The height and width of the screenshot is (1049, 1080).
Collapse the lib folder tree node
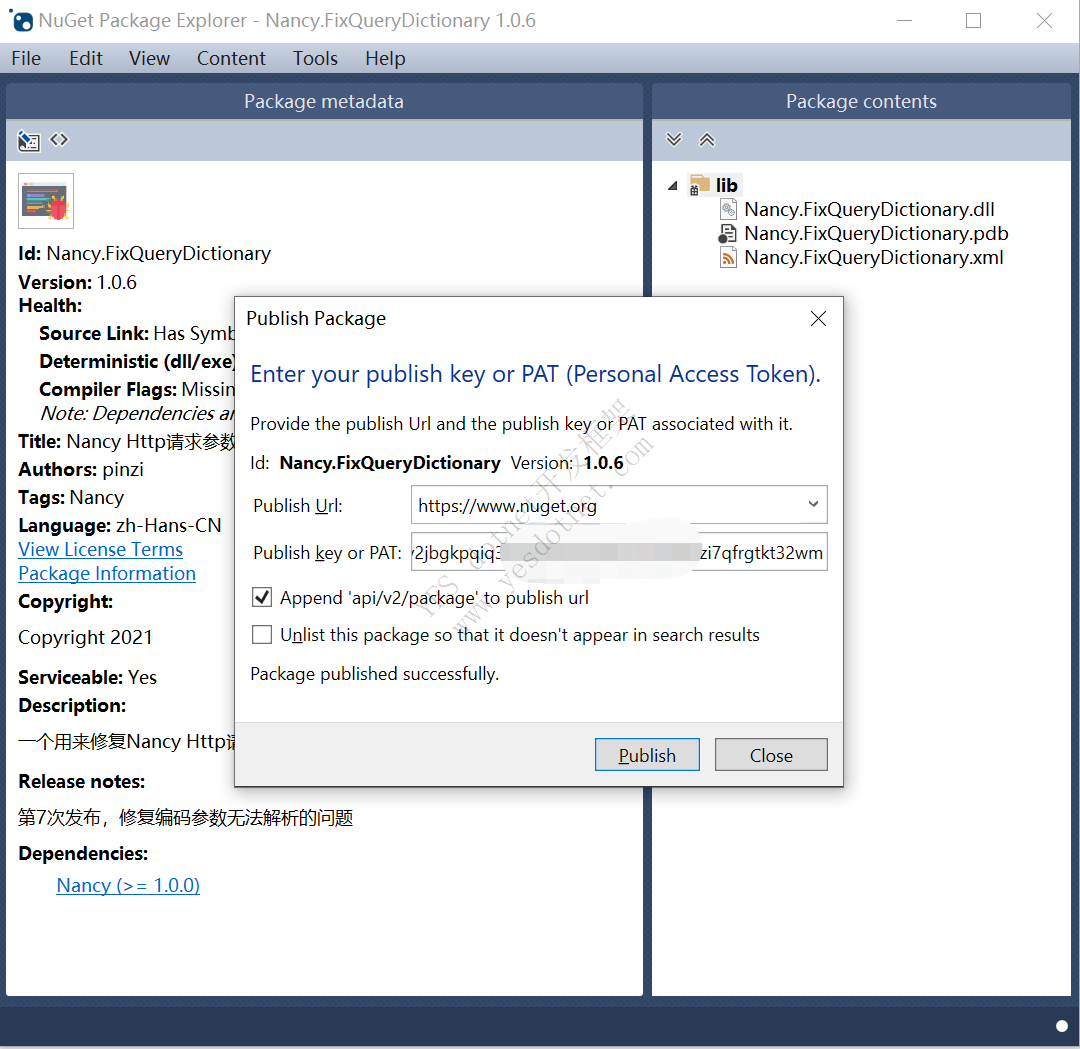[673, 185]
